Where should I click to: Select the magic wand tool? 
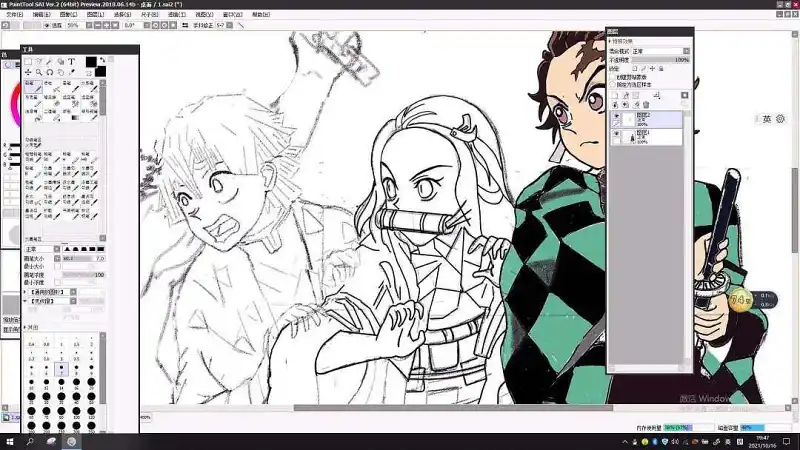[49, 62]
